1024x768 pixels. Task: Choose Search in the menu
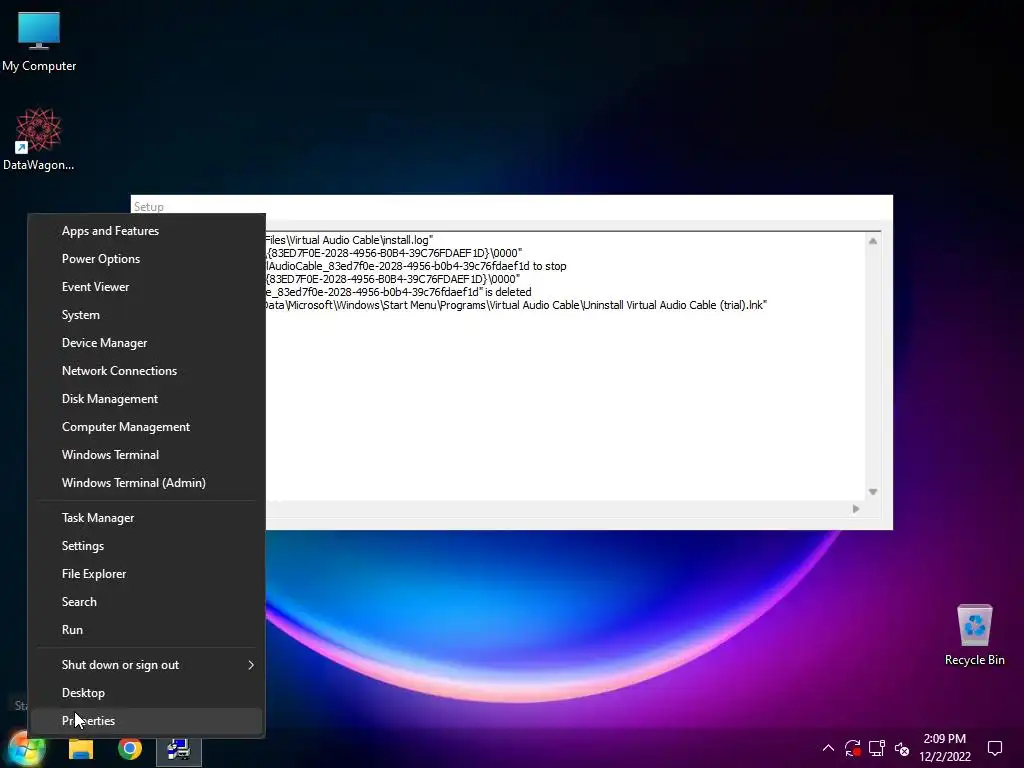click(x=146, y=602)
